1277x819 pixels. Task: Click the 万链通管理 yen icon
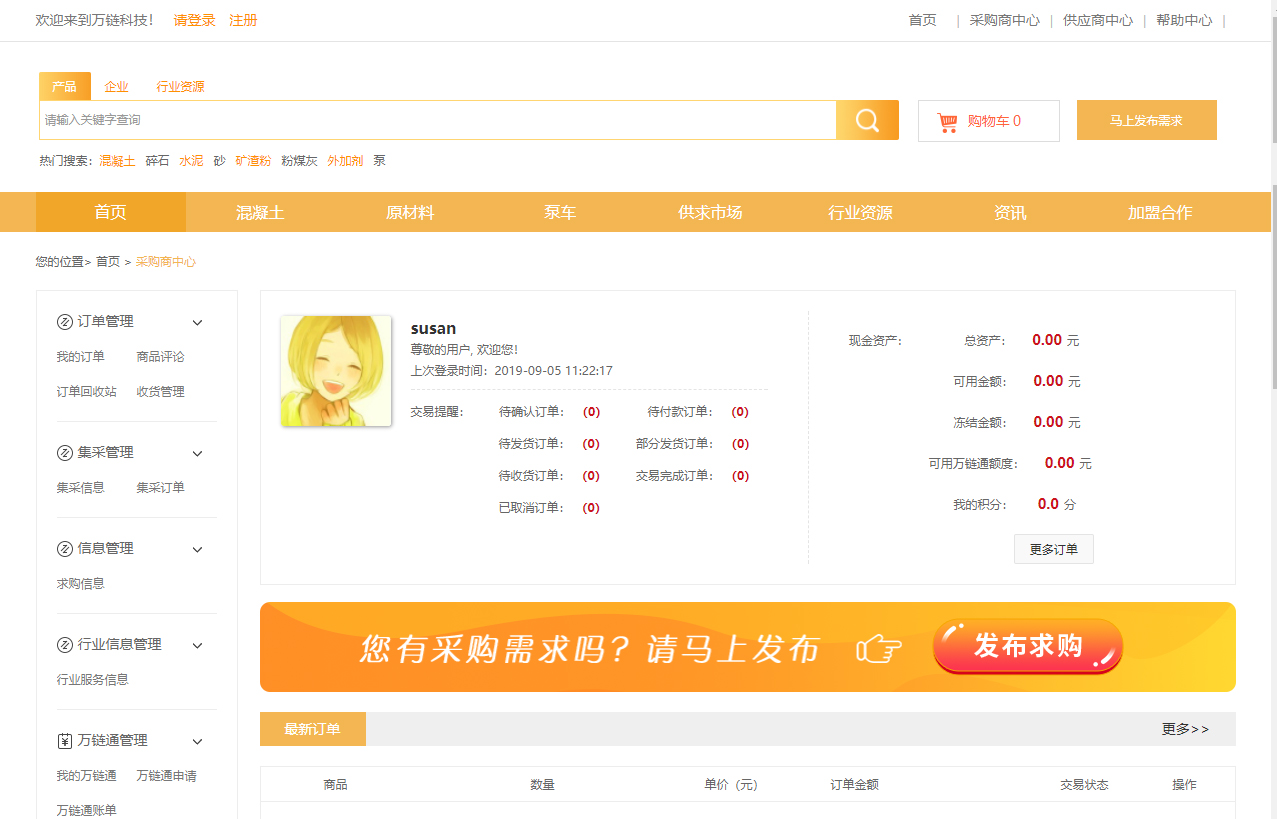point(65,741)
